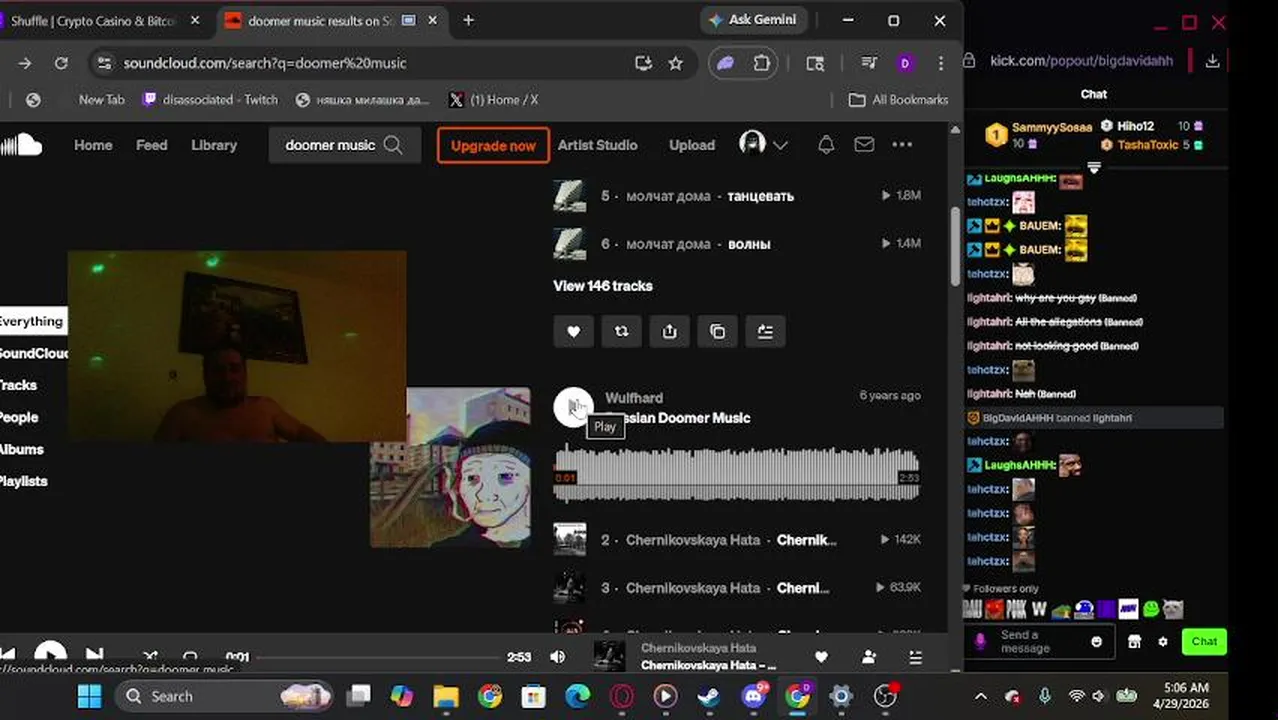Screen dimensions: 1278x720
Task: Toggle shuffle in the player bar
Action: (x=150, y=657)
